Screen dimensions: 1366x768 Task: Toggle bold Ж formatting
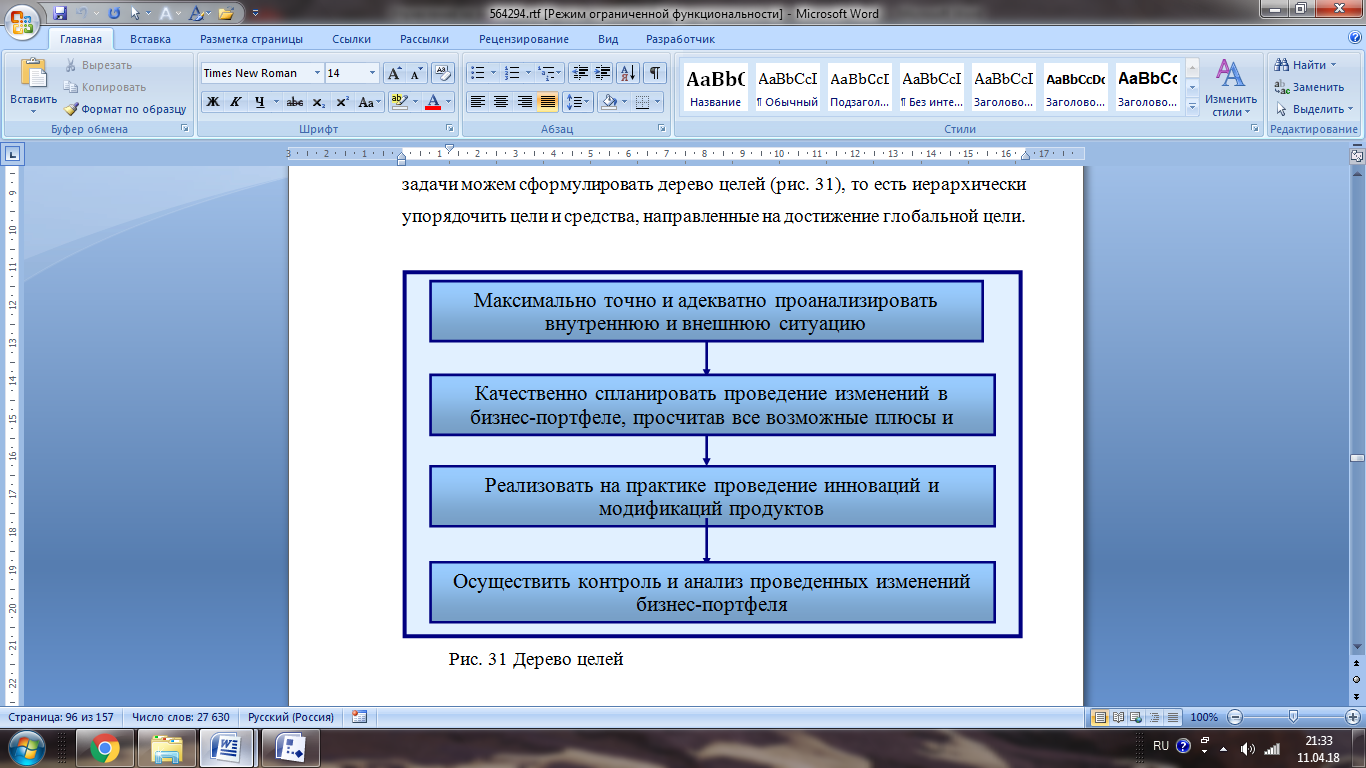(x=212, y=102)
